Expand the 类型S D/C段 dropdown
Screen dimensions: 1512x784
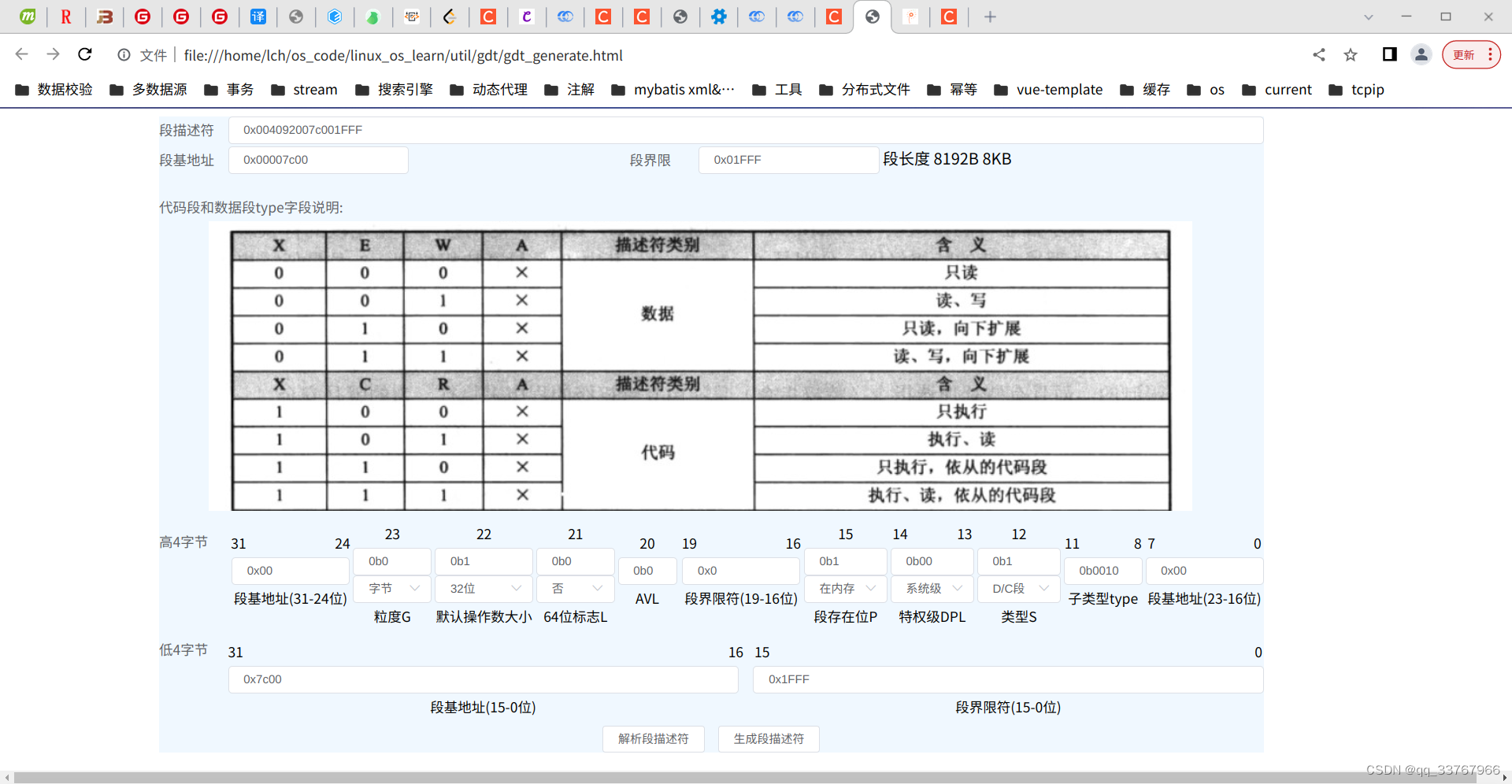(x=1019, y=589)
